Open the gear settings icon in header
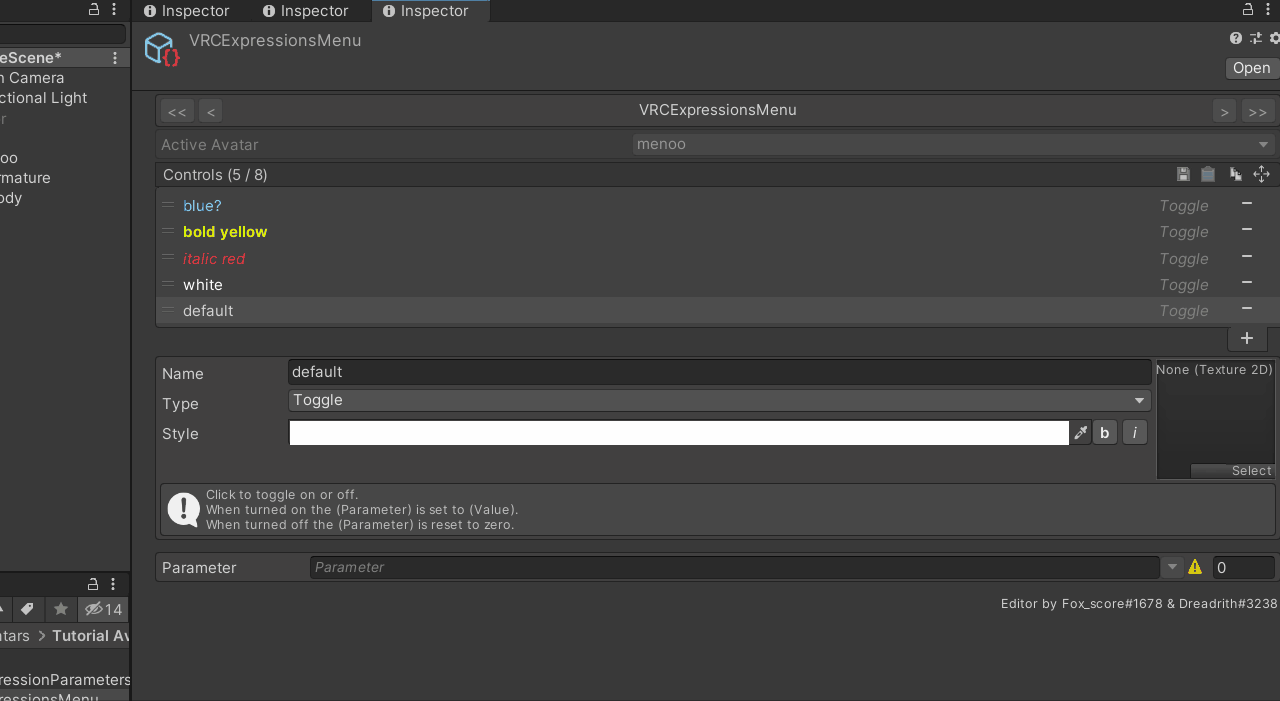This screenshot has height=701, width=1280. pos(1276,38)
